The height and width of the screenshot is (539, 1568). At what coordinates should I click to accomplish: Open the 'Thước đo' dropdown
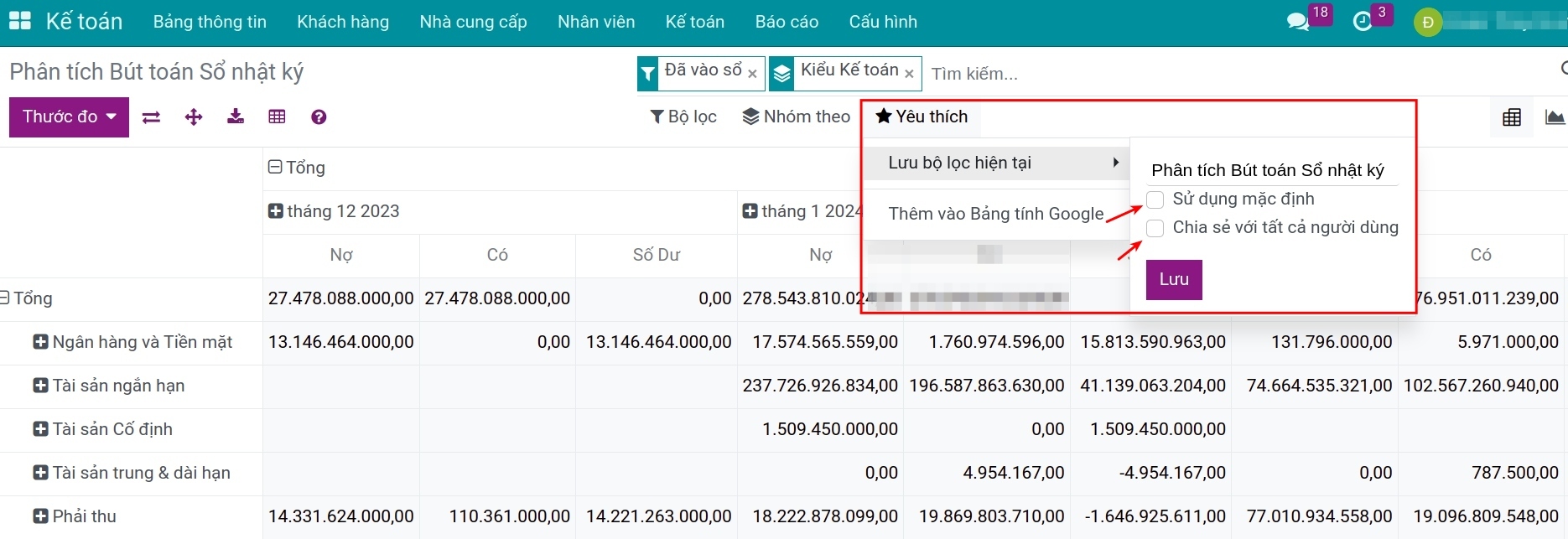click(x=69, y=117)
